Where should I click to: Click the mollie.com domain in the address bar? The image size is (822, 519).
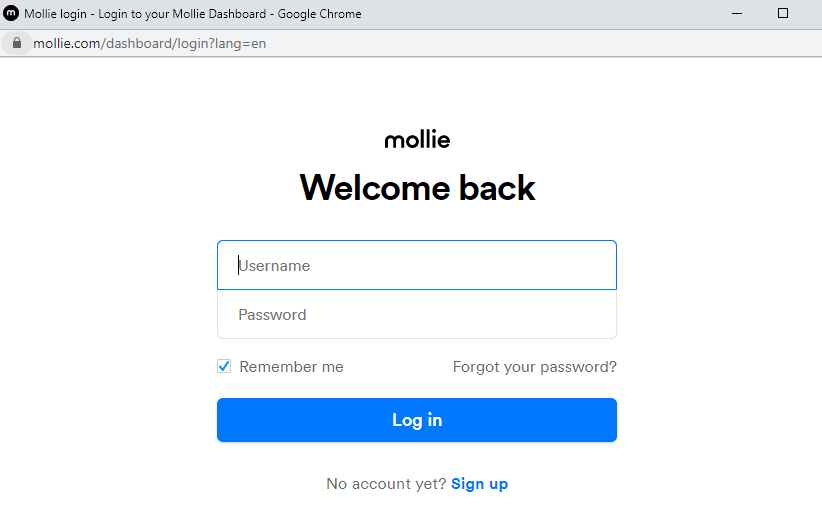[66, 44]
